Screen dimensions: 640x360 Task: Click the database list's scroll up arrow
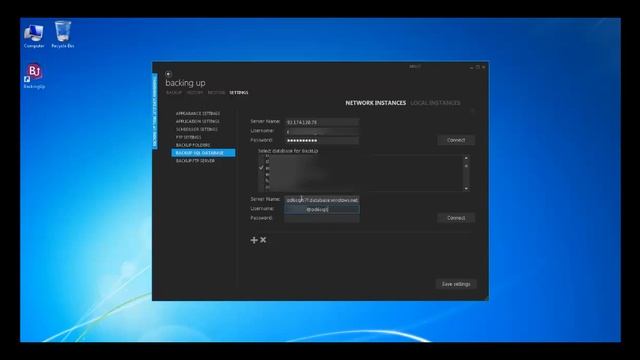pyautogui.click(x=466, y=158)
